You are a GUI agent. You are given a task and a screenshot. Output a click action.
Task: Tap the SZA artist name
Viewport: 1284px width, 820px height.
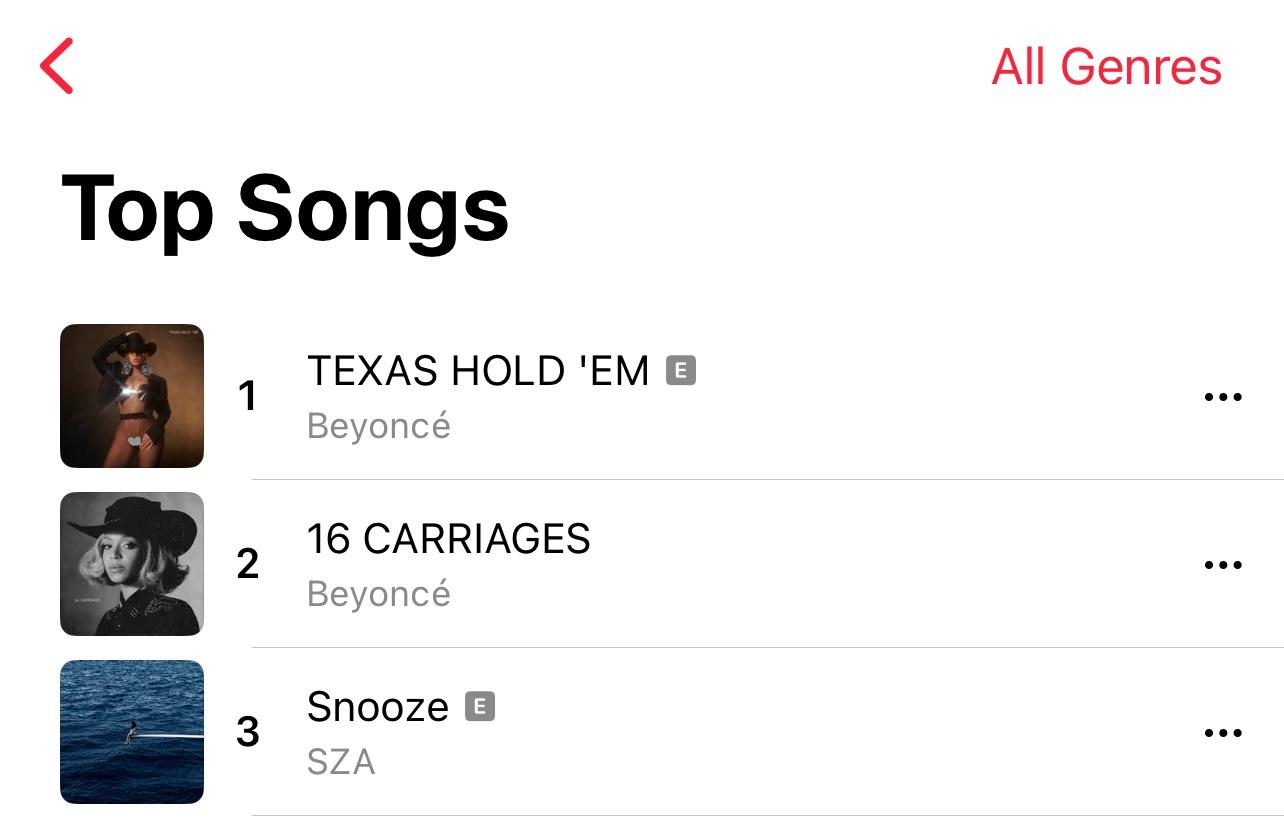click(x=341, y=762)
